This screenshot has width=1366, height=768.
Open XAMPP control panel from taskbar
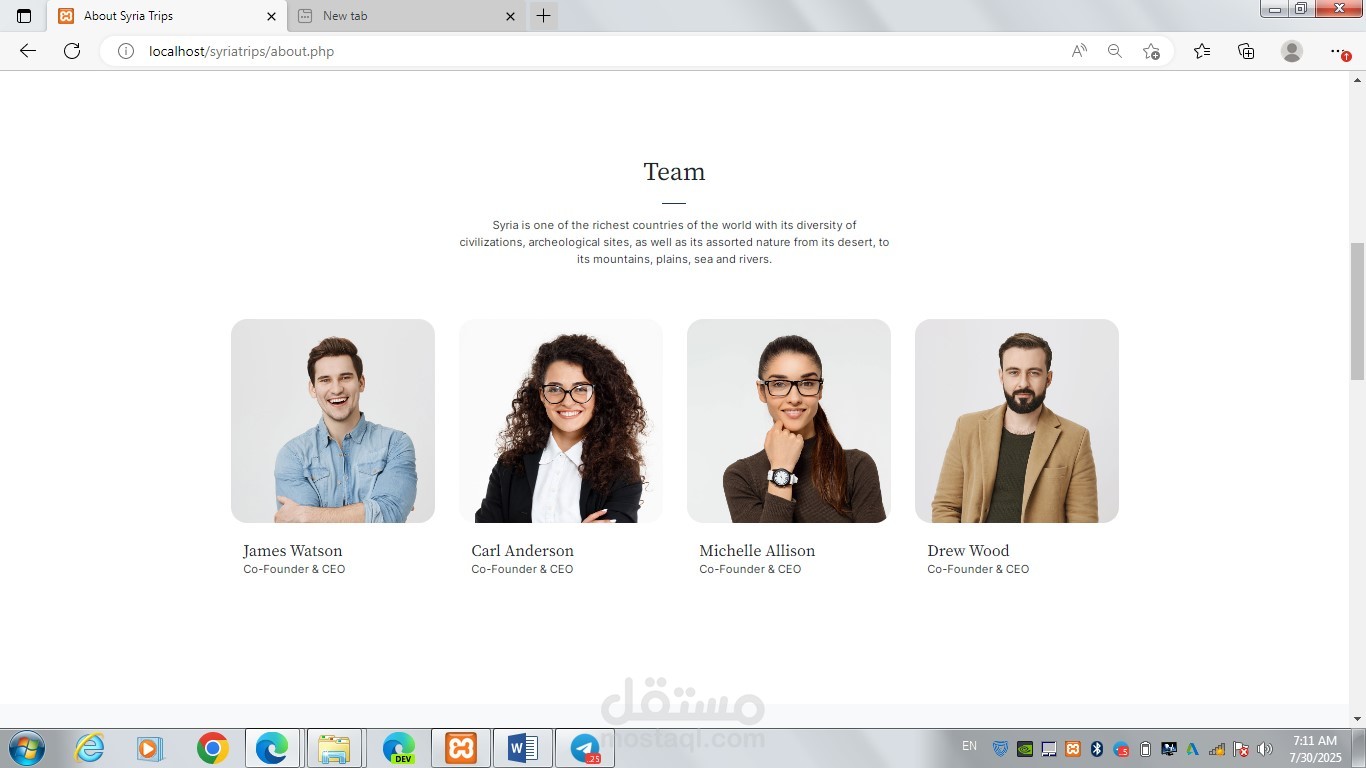[x=460, y=748]
